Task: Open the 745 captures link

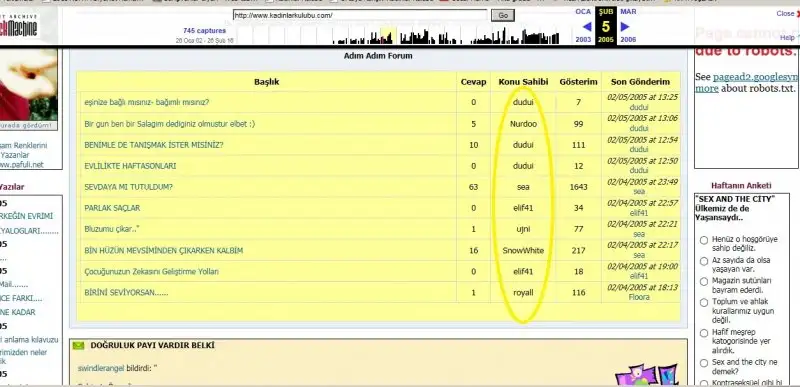Action: tap(204, 31)
